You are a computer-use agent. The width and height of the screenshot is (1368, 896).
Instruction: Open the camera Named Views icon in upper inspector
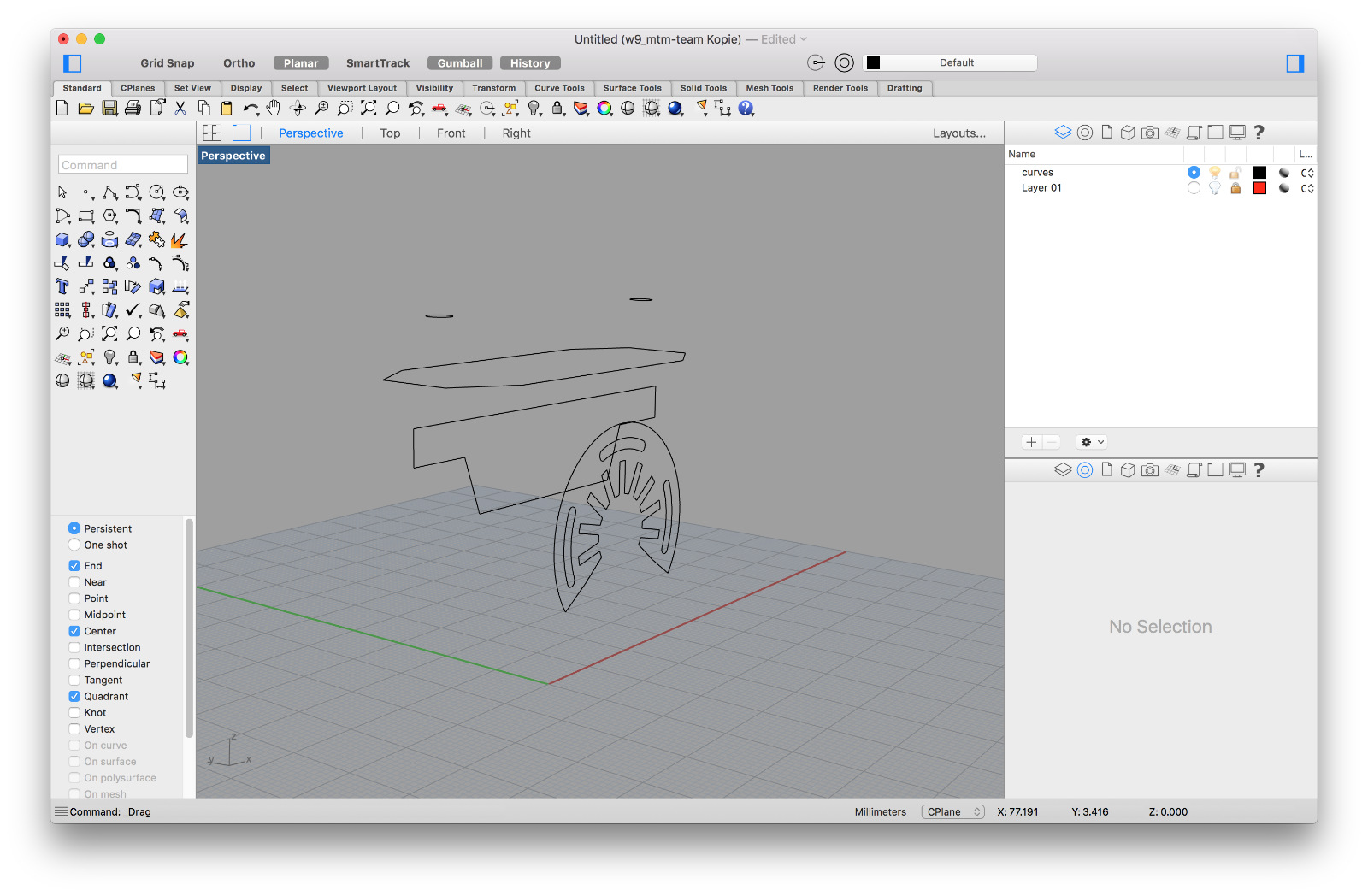(1150, 133)
